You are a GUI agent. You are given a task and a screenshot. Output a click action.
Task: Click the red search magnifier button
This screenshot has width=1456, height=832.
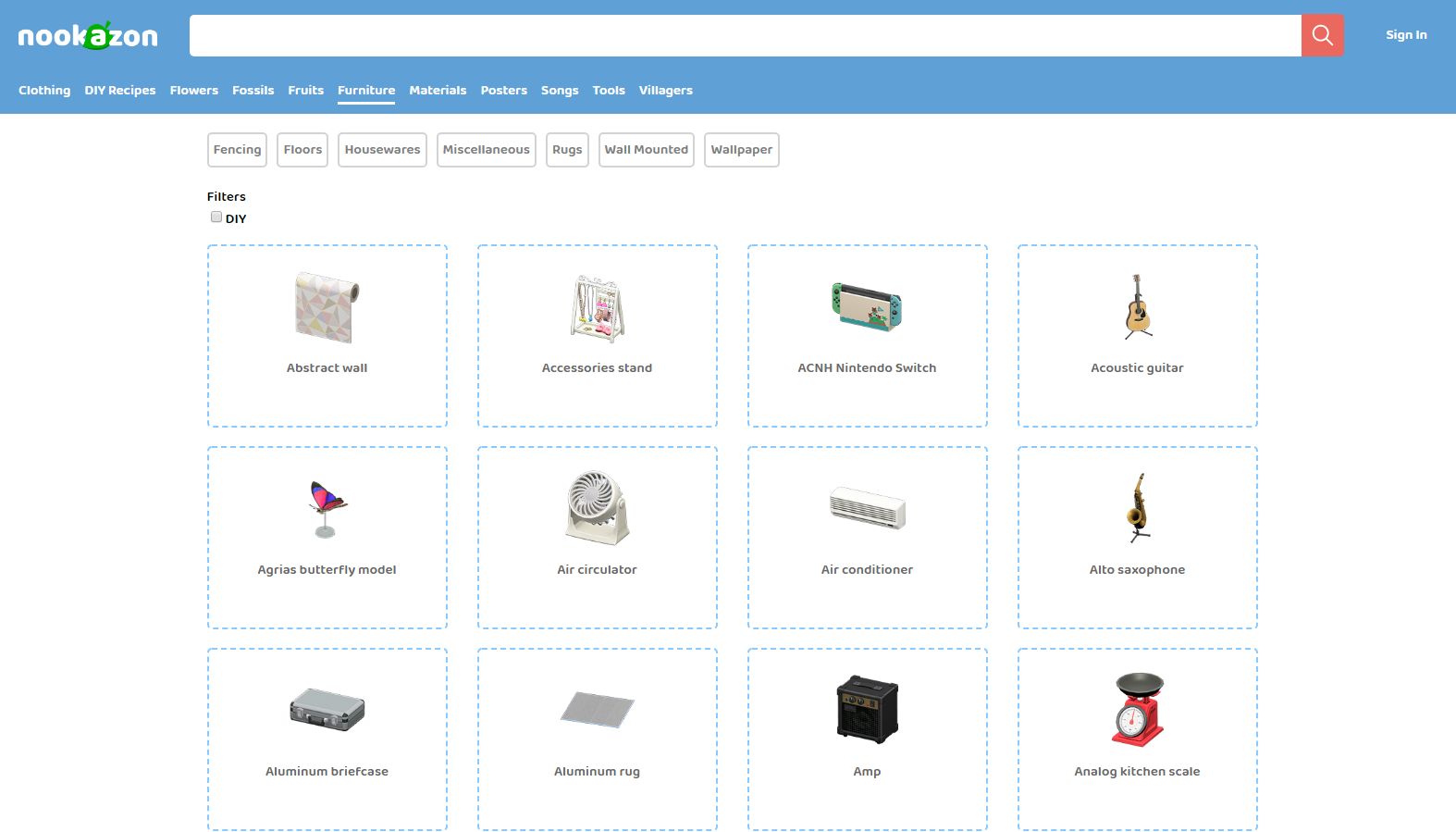click(1322, 35)
